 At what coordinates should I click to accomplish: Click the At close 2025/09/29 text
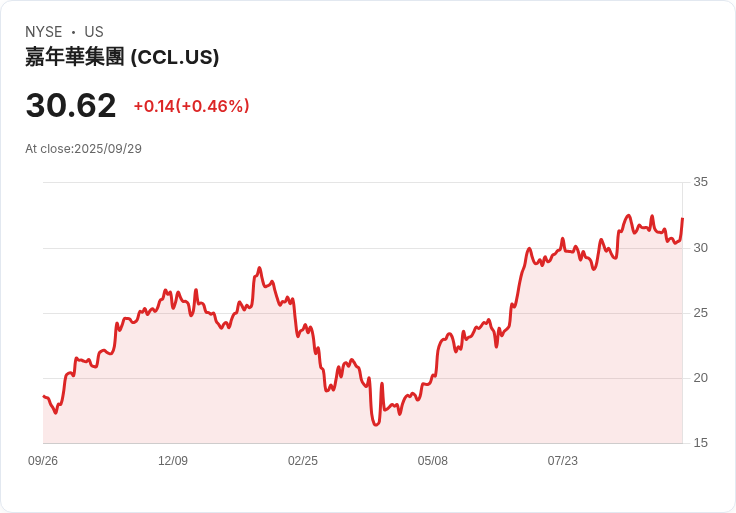coord(83,149)
